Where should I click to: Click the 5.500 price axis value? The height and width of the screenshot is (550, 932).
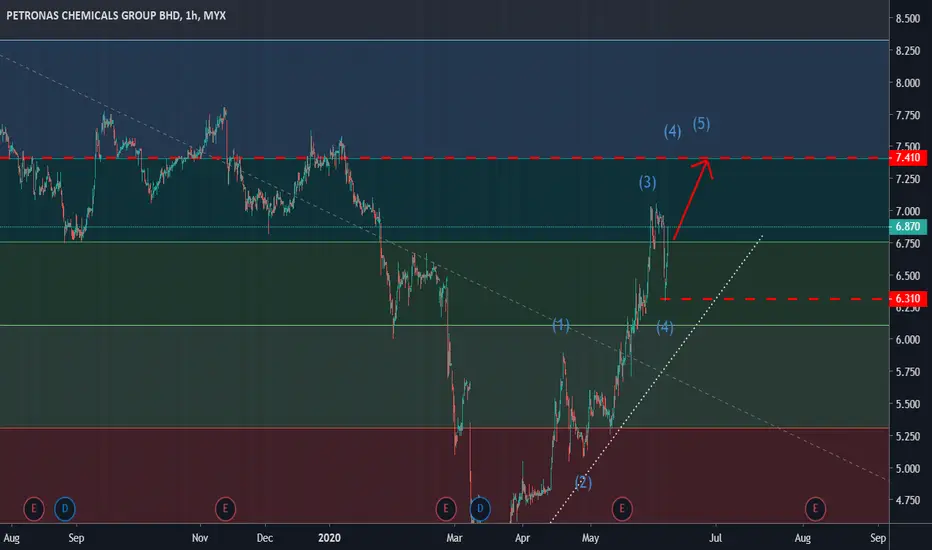point(908,404)
